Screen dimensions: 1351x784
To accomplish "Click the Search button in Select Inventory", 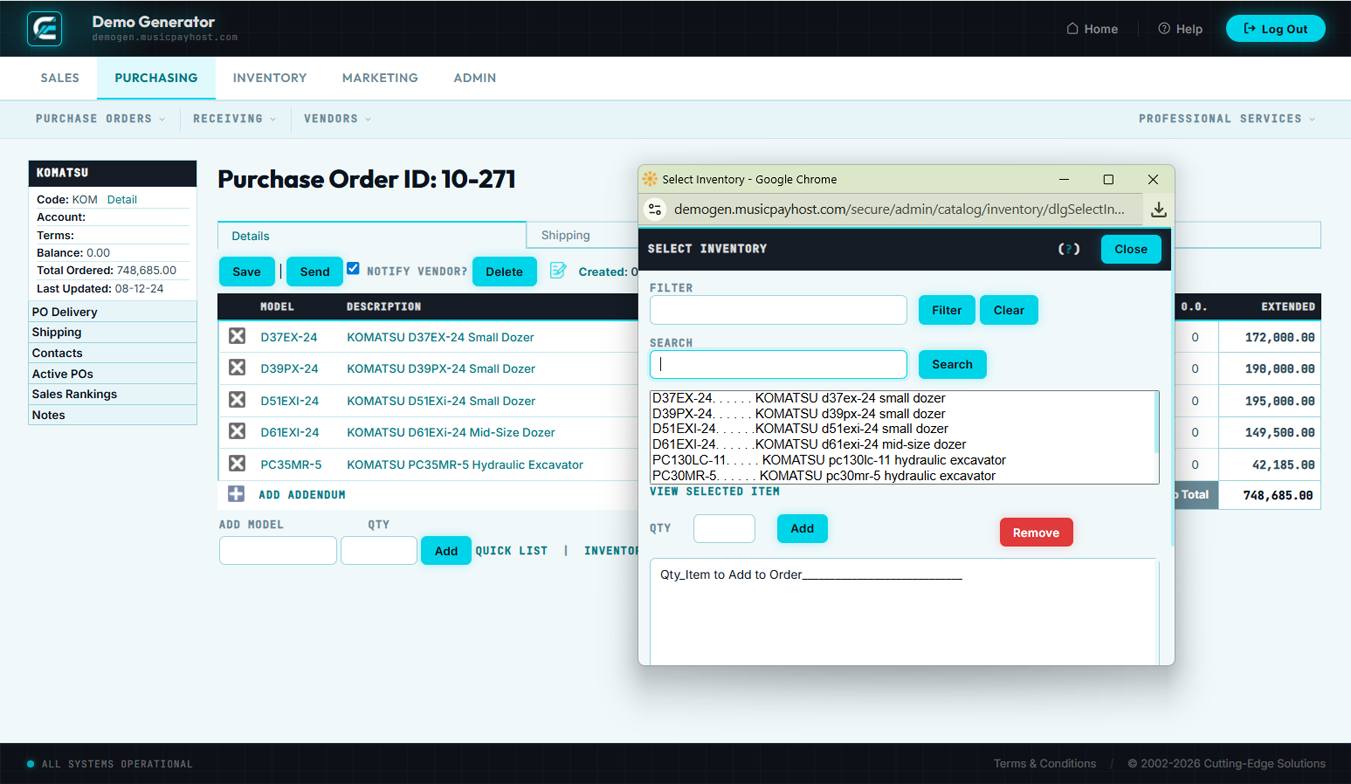I will tap(952, 364).
